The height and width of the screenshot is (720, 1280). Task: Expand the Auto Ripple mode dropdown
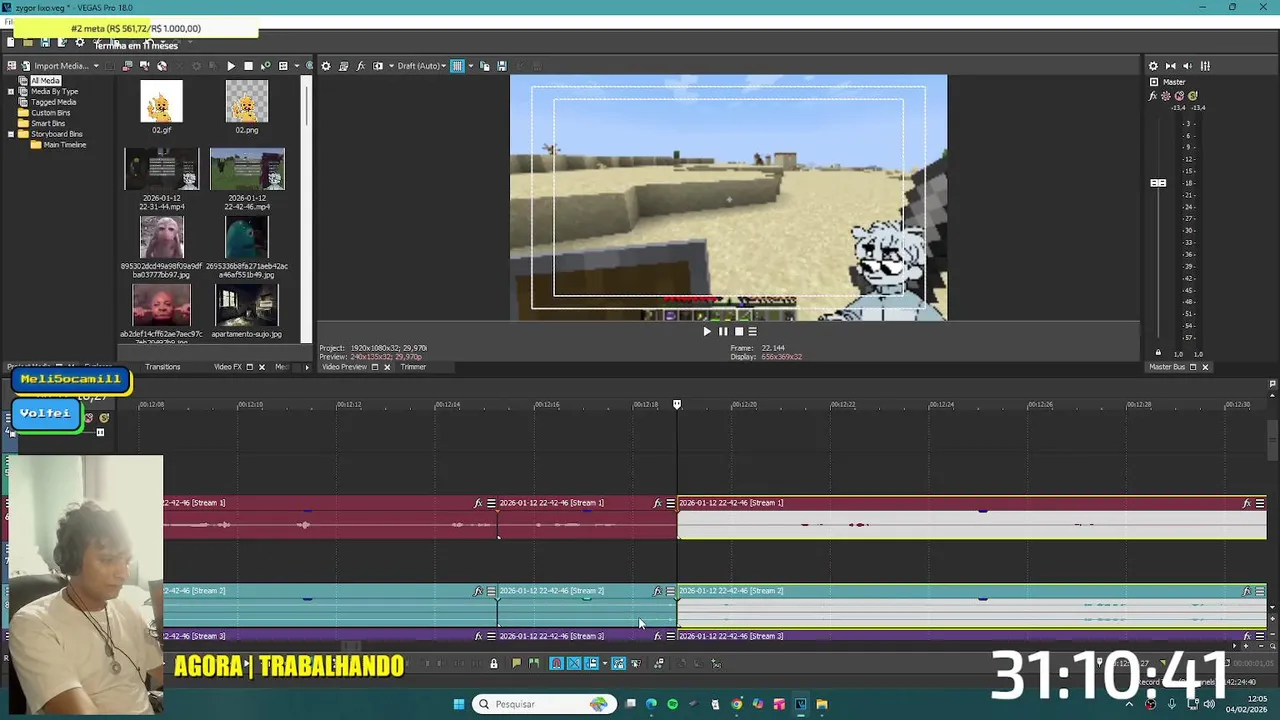pyautogui.click(x=604, y=663)
